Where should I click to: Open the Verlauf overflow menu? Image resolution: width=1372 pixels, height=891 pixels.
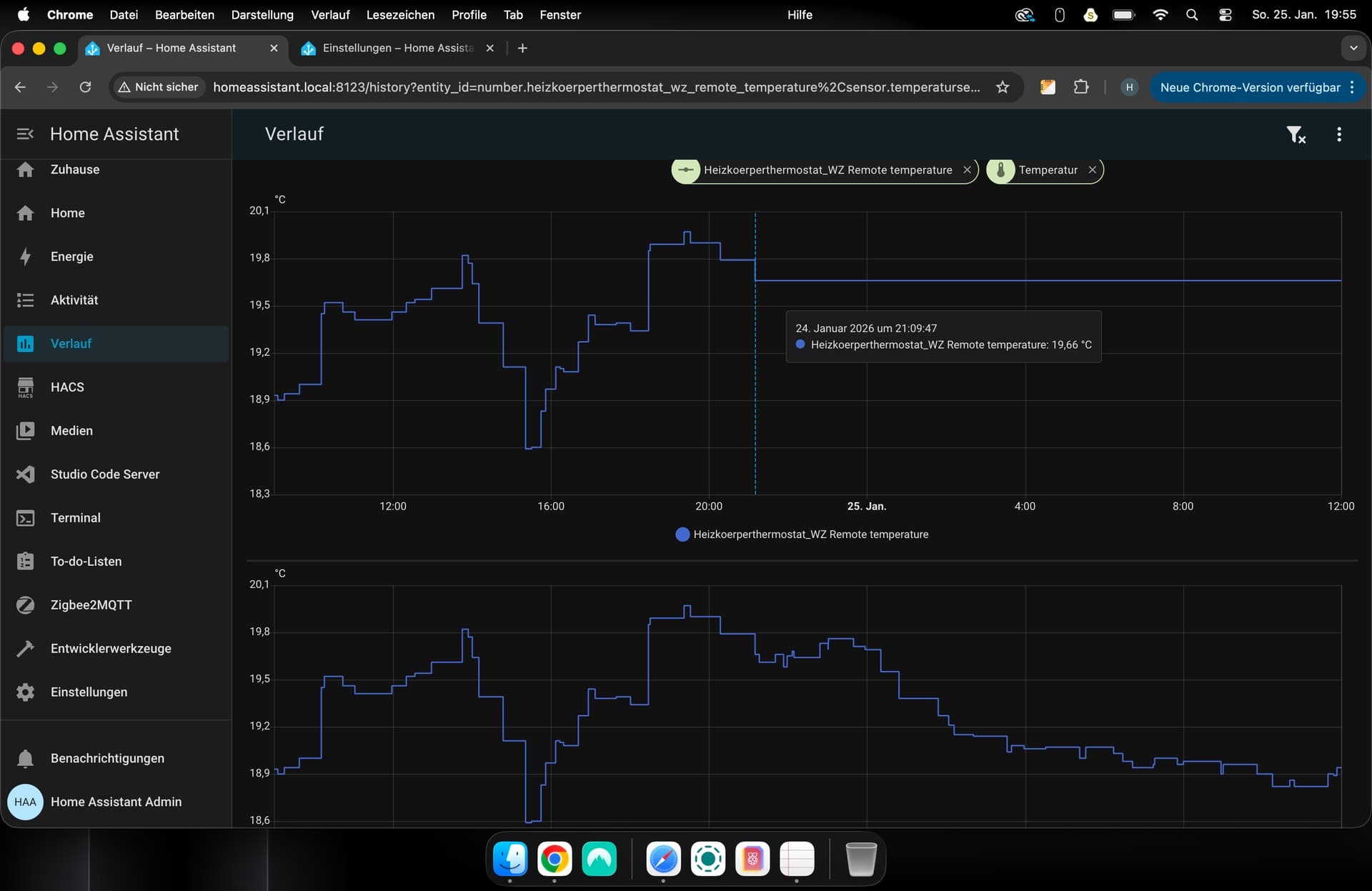point(1339,134)
